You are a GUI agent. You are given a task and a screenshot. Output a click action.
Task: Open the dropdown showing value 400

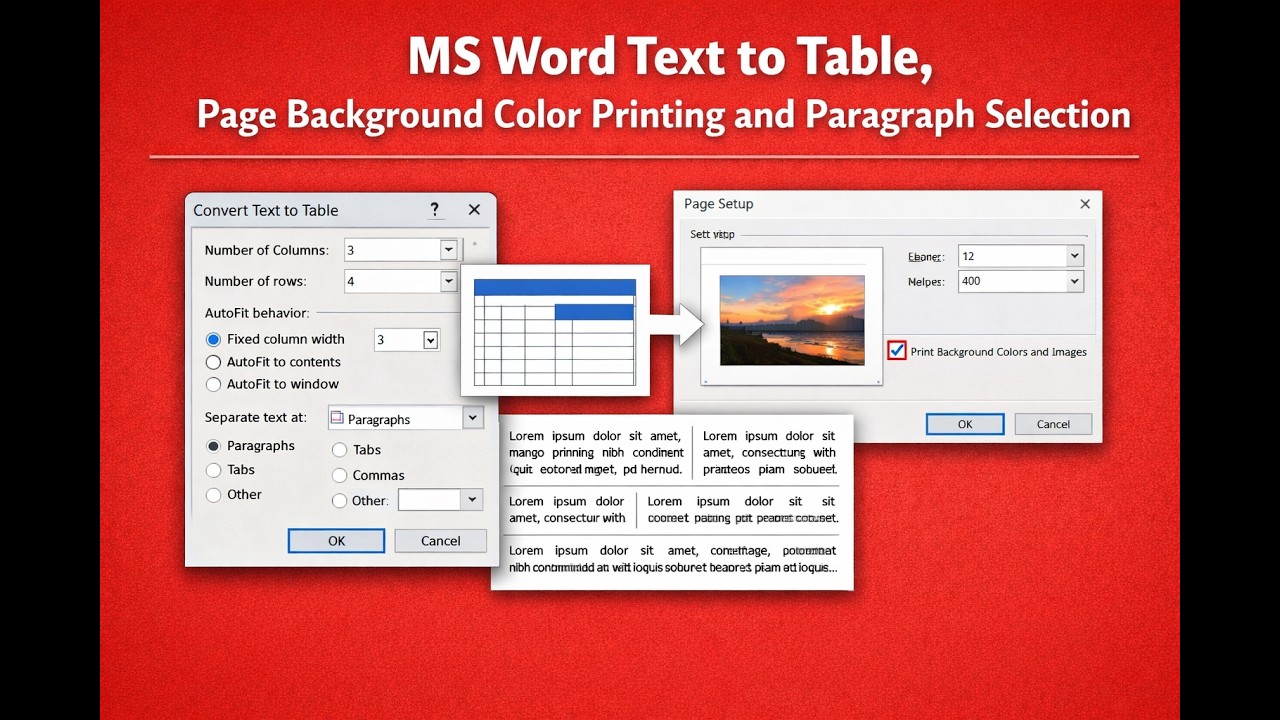point(1074,281)
